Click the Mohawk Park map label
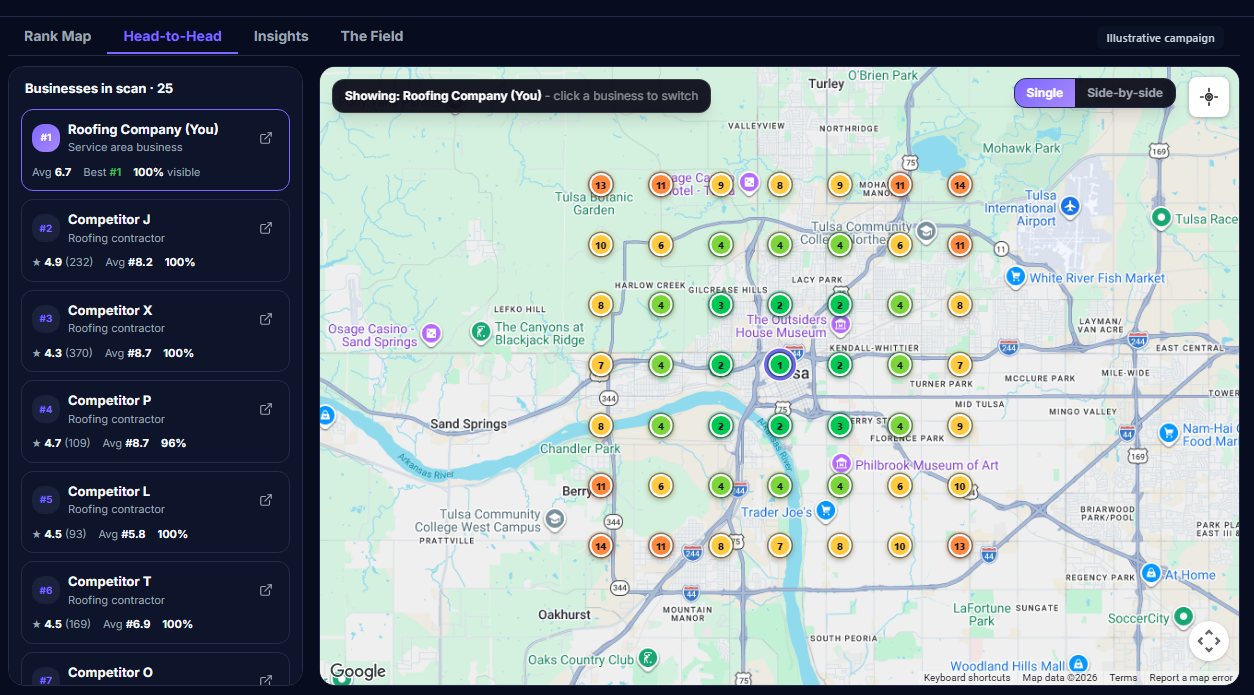Viewport: 1254px width, 695px height. point(1021,148)
